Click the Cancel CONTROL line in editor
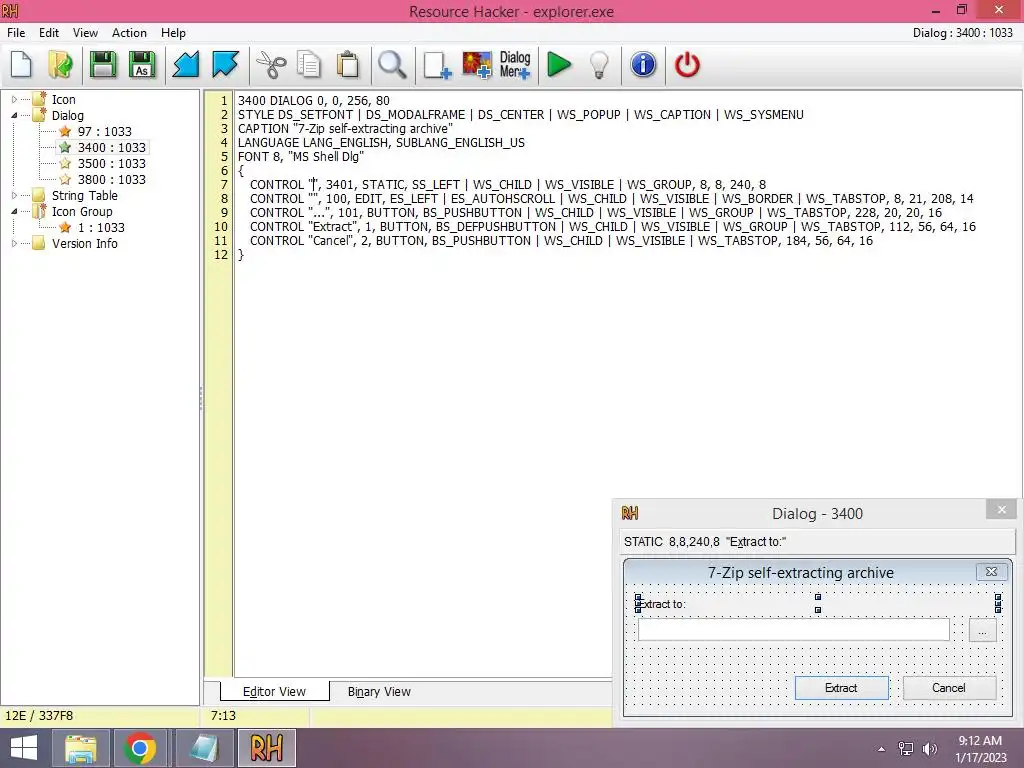 (561, 240)
